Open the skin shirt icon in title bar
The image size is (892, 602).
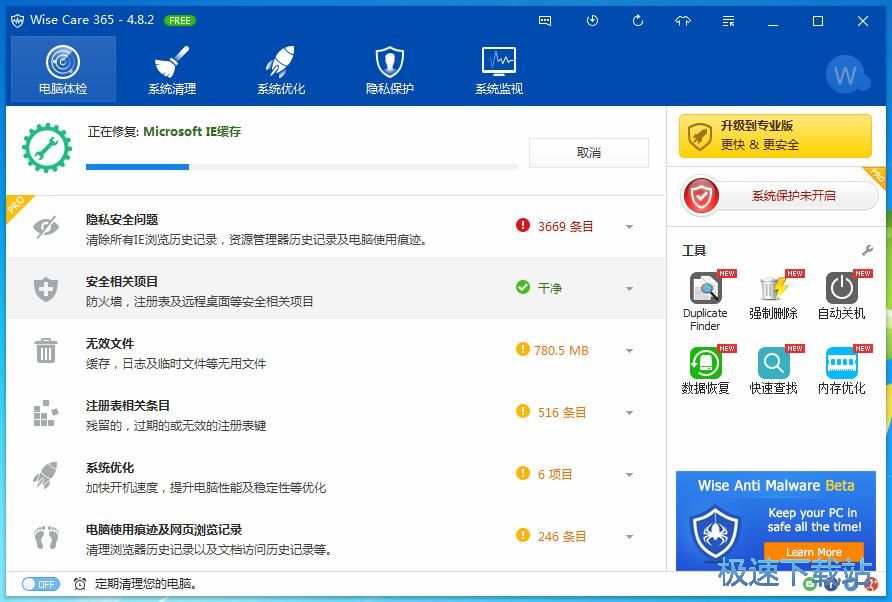683,21
